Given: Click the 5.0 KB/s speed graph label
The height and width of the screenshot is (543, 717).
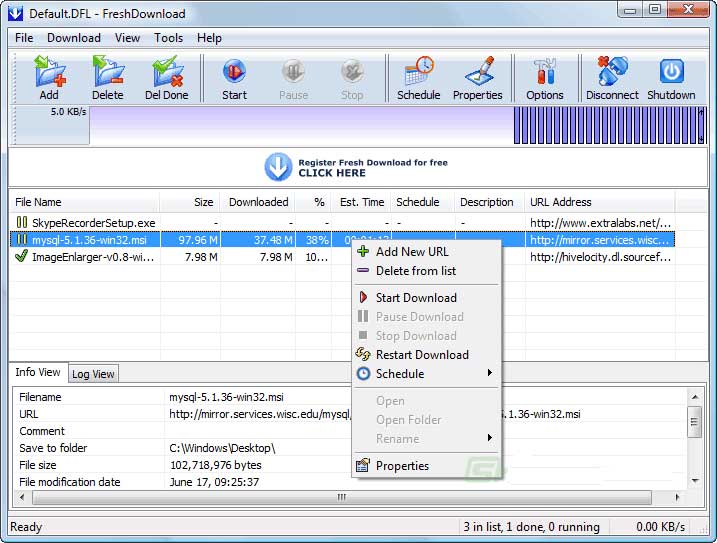Looking at the screenshot, I should pyautogui.click(x=68, y=112).
